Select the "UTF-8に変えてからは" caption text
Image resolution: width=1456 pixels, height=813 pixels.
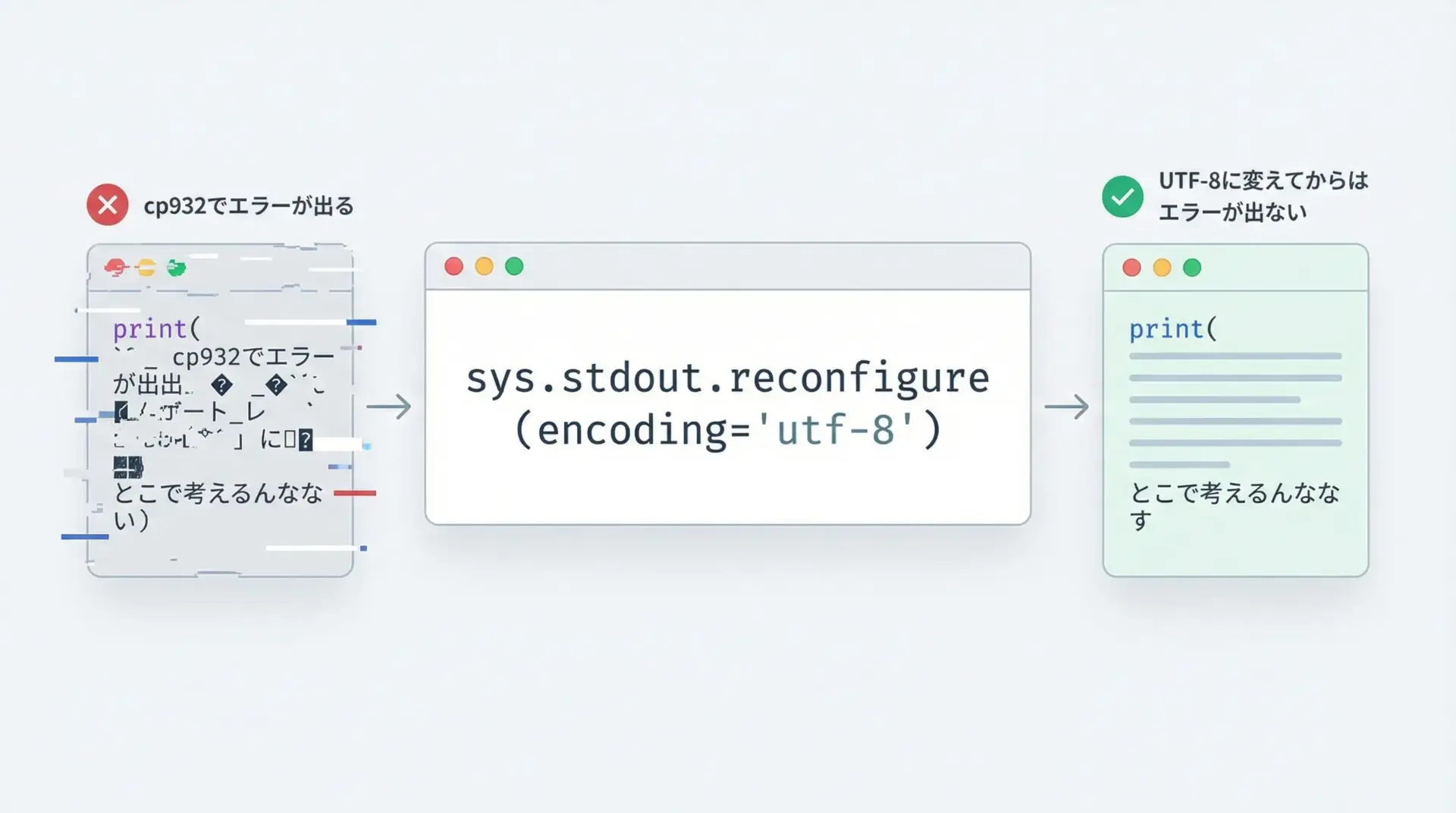click(x=1263, y=180)
